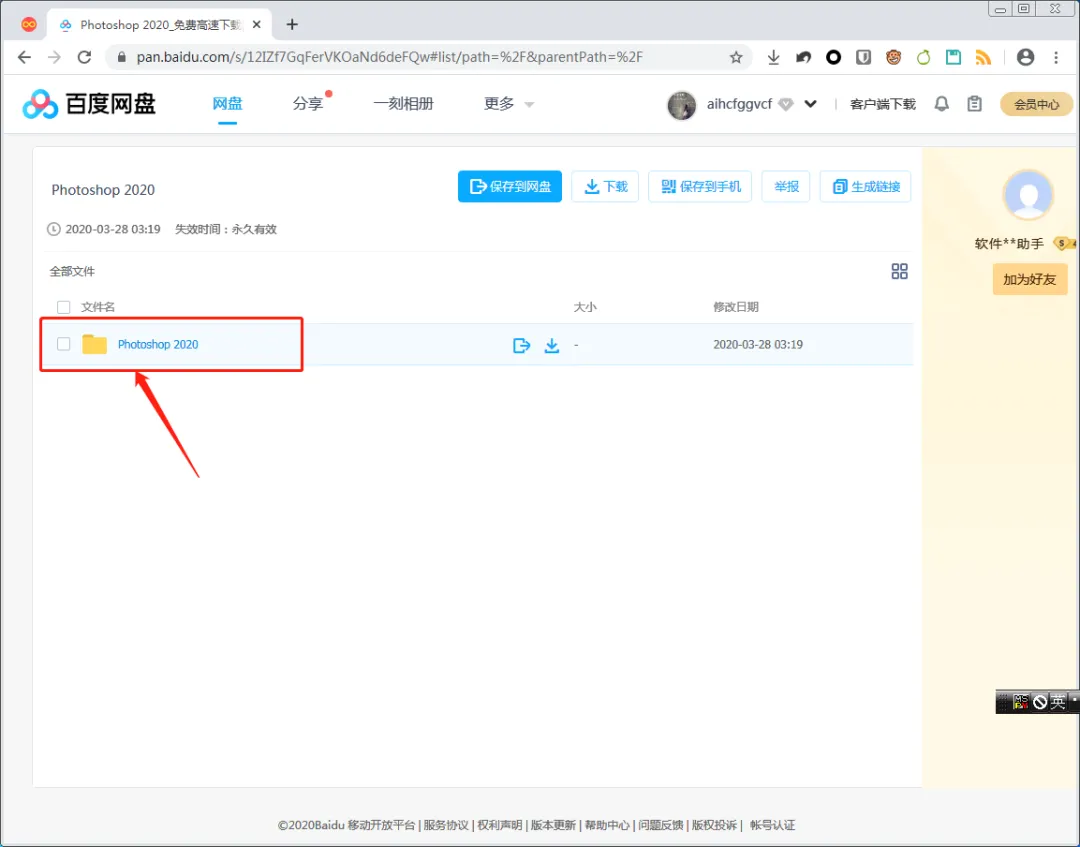Click the 全部文件 breadcrumb

pos(72,271)
